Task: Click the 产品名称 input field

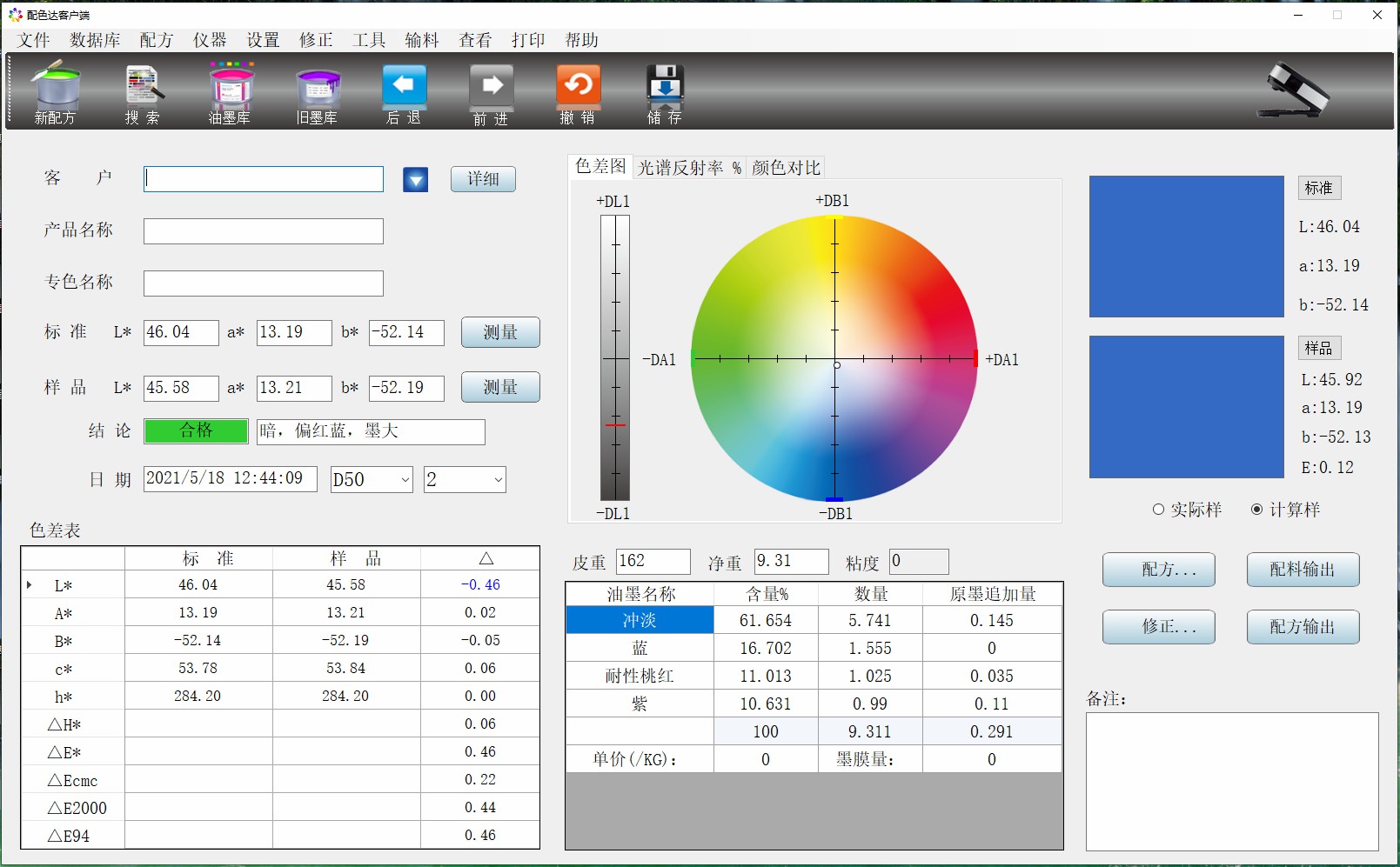Action: click(x=263, y=231)
